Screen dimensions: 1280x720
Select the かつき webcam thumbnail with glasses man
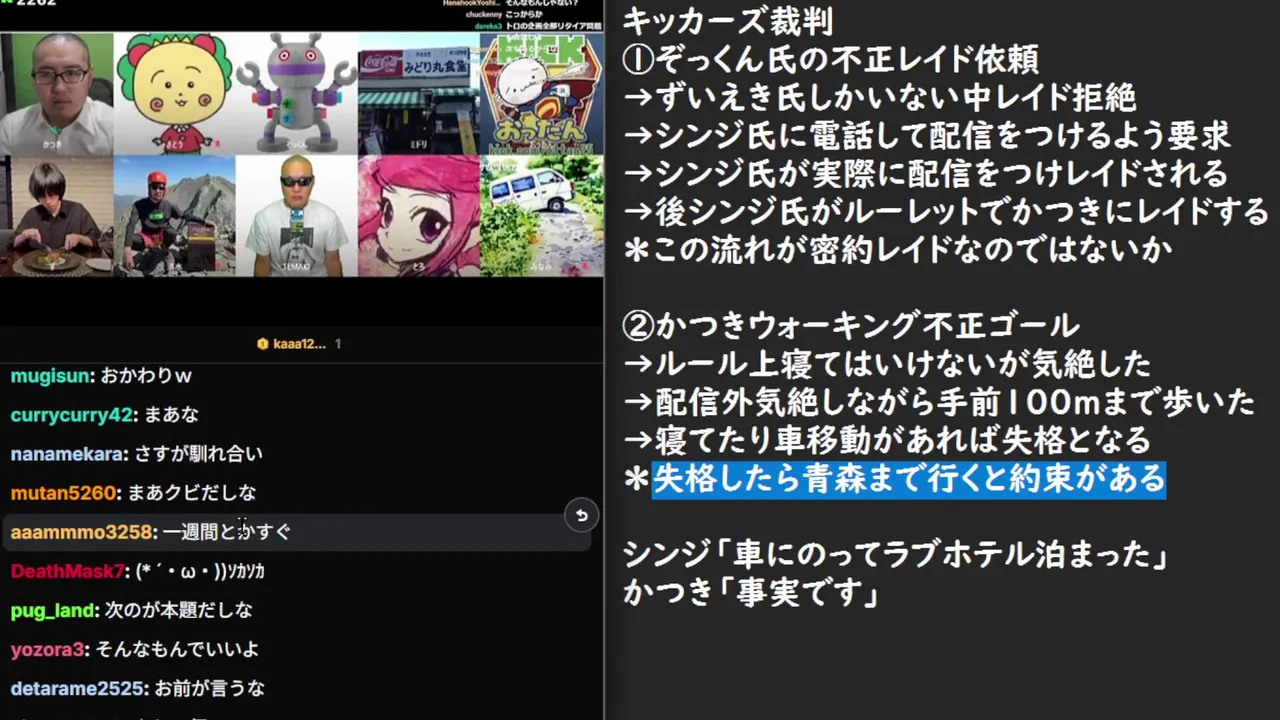pyautogui.click(x=57, y=94)
